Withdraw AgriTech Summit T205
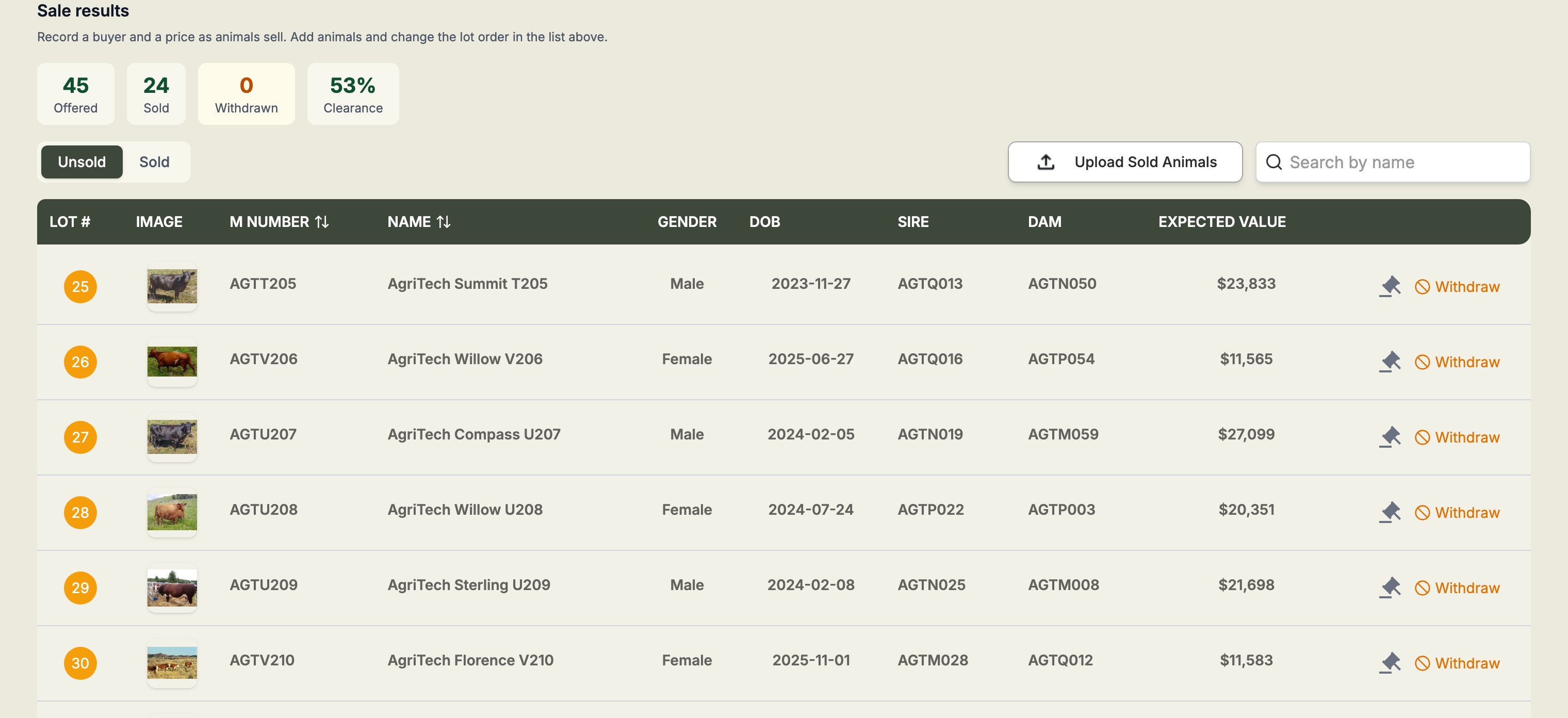 tap(1457, 287)
